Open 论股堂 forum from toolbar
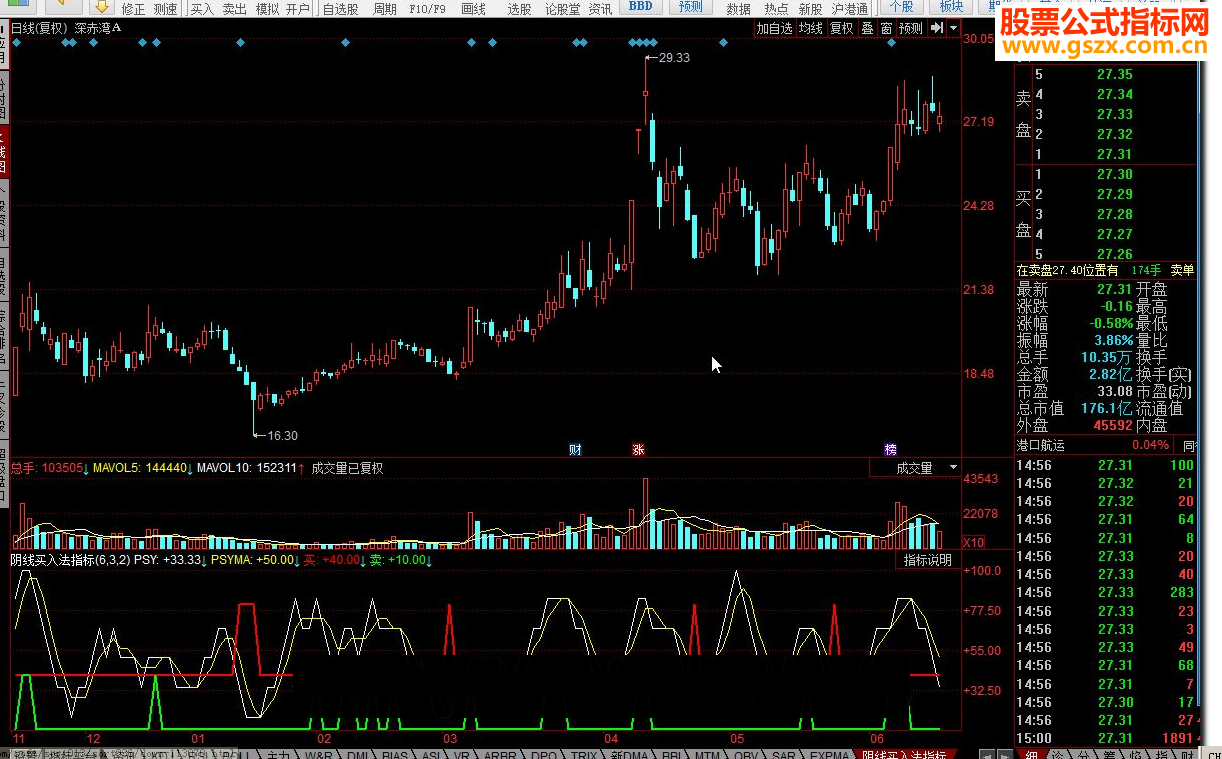 (x=563, y=9)
